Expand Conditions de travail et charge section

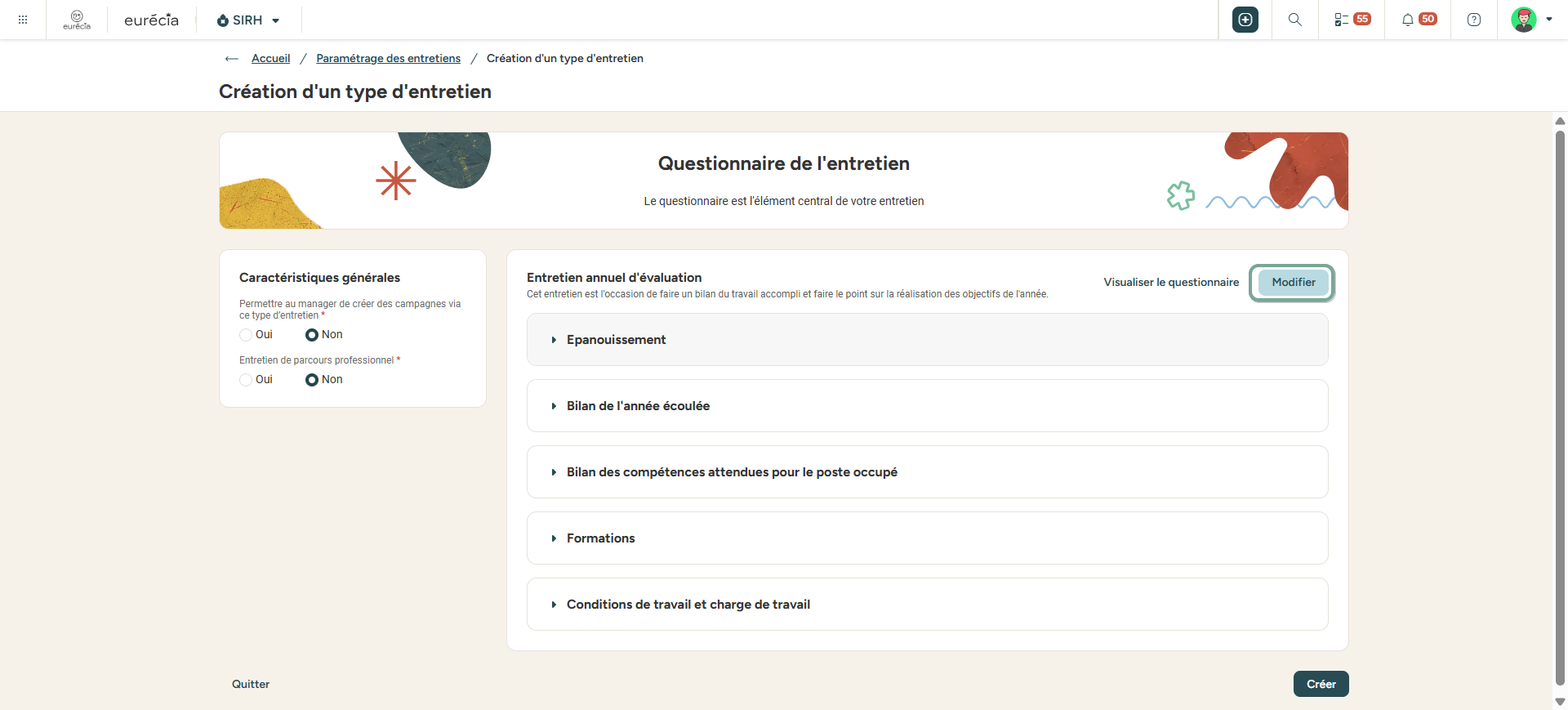(927, 605)
